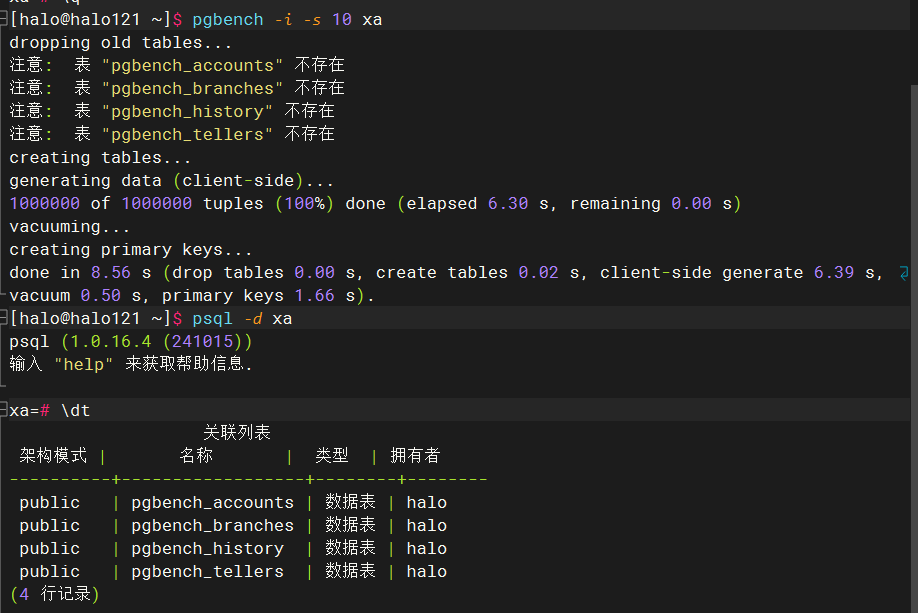Viewport: 918px width, 613px height.
Task: Click the 类型 column header
Action: pos(332,456)
